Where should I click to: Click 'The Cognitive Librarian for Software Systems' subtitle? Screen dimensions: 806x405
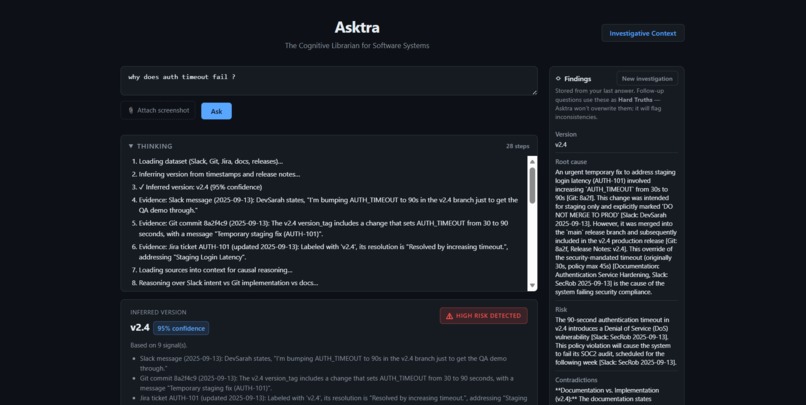click(357, 46)
